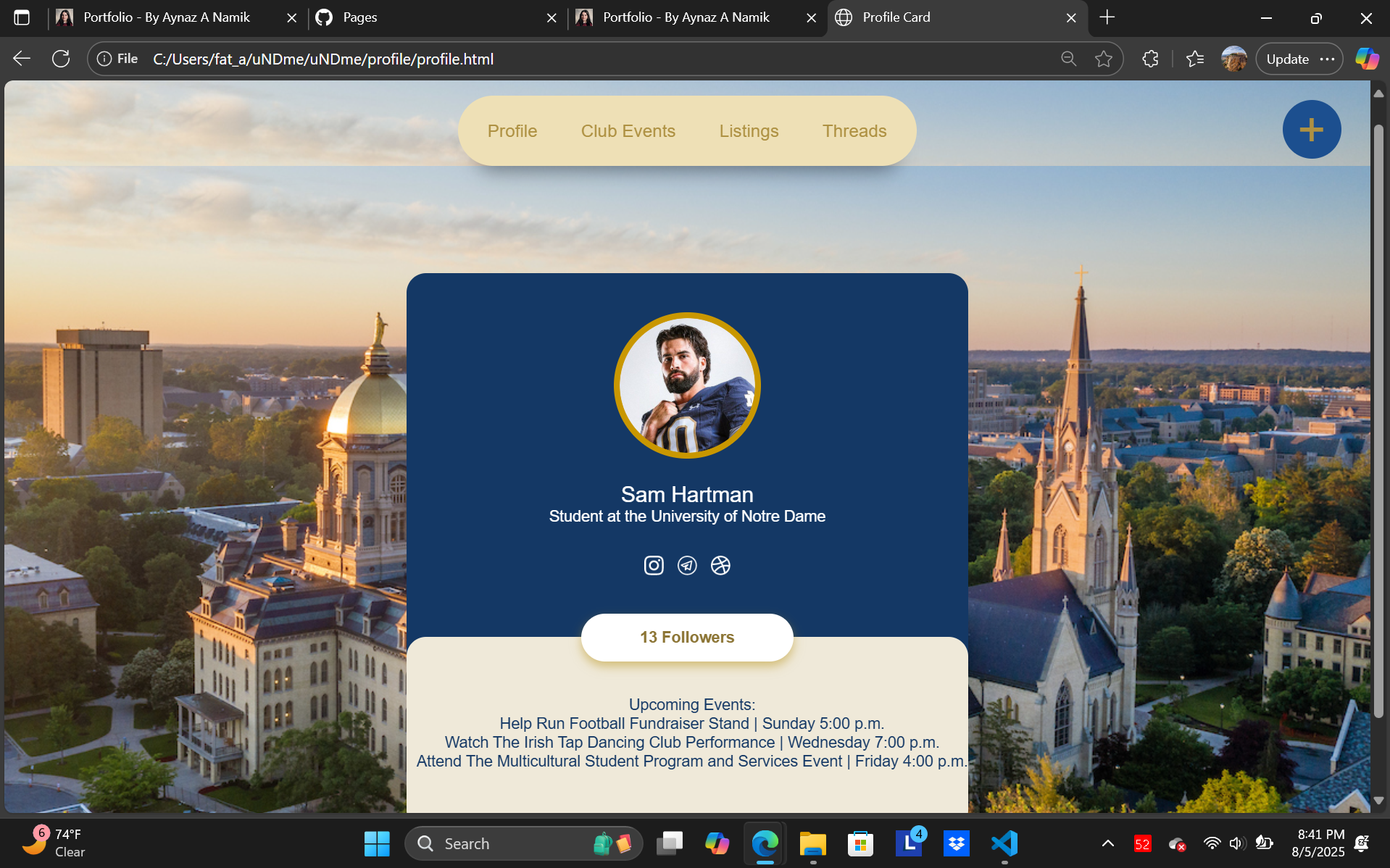The width and height of the screenshot is (1390, 868).
Task: Open OneDrive cloud tray icon
Action: [x=1176, y=843]
